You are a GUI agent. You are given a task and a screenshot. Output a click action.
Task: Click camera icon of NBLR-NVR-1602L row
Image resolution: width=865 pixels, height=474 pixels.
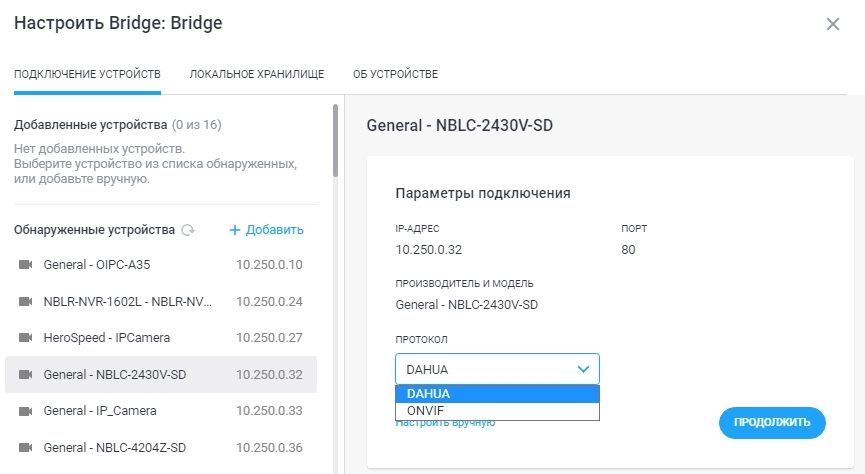pyautogui.click(x=25, y=301)
